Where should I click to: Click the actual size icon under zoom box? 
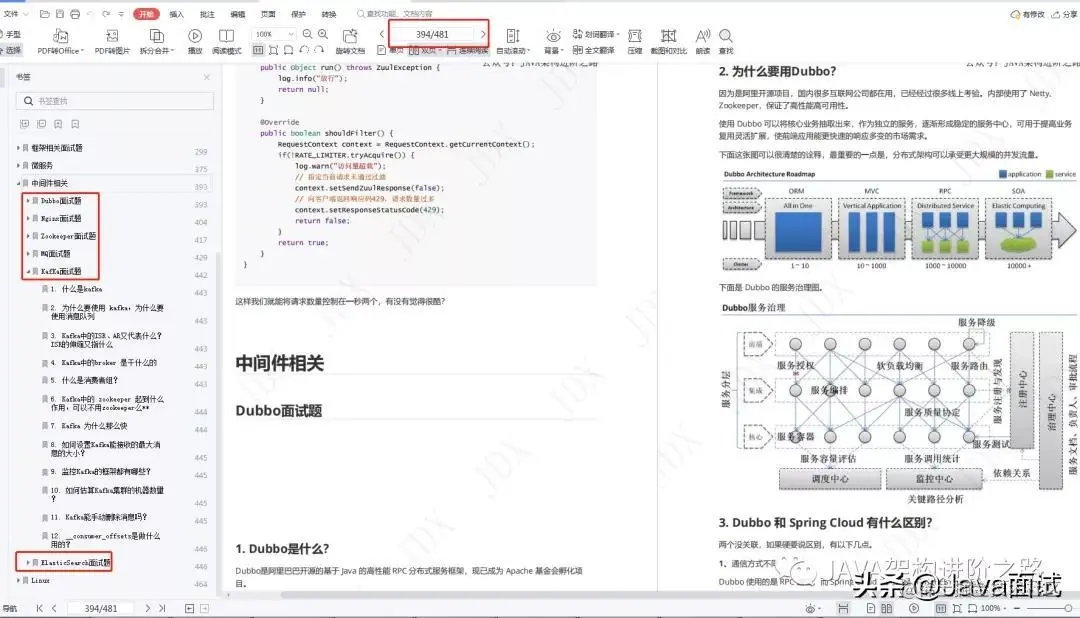pos(258,50)
